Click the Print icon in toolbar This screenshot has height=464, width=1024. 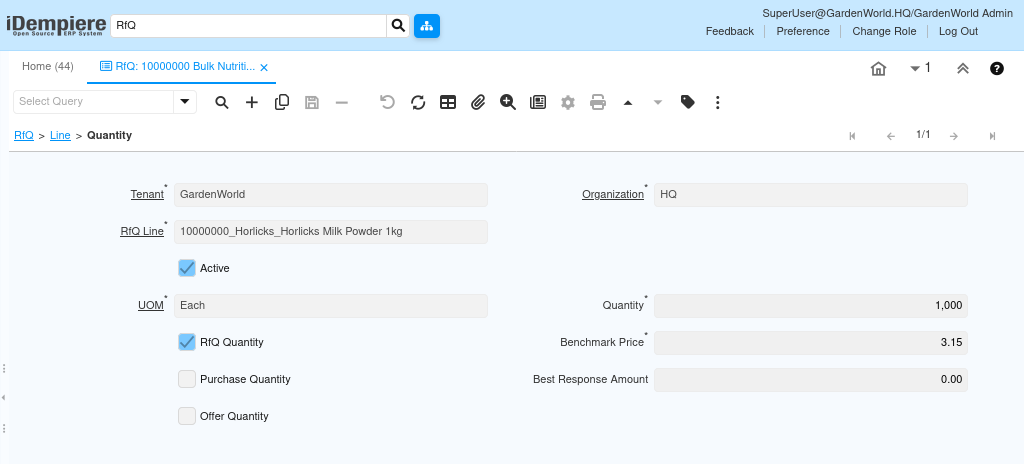point(598,102)
